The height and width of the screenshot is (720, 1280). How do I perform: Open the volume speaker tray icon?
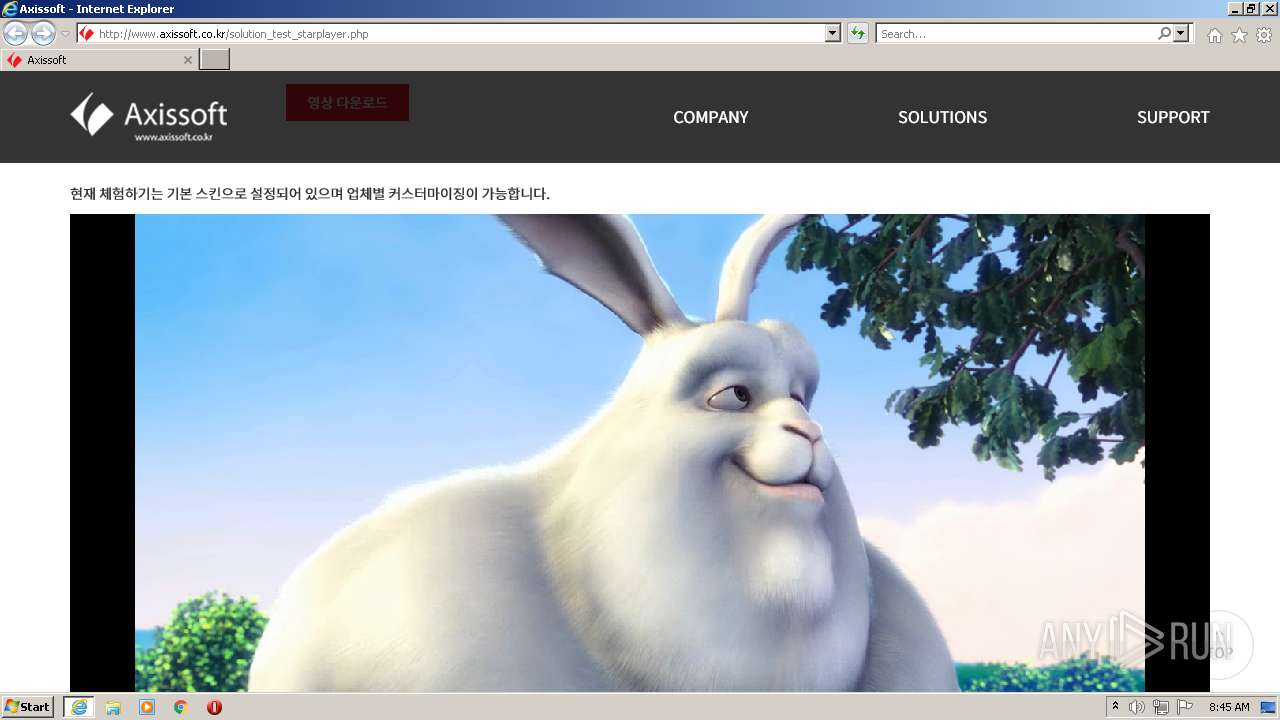[1137, 707]
